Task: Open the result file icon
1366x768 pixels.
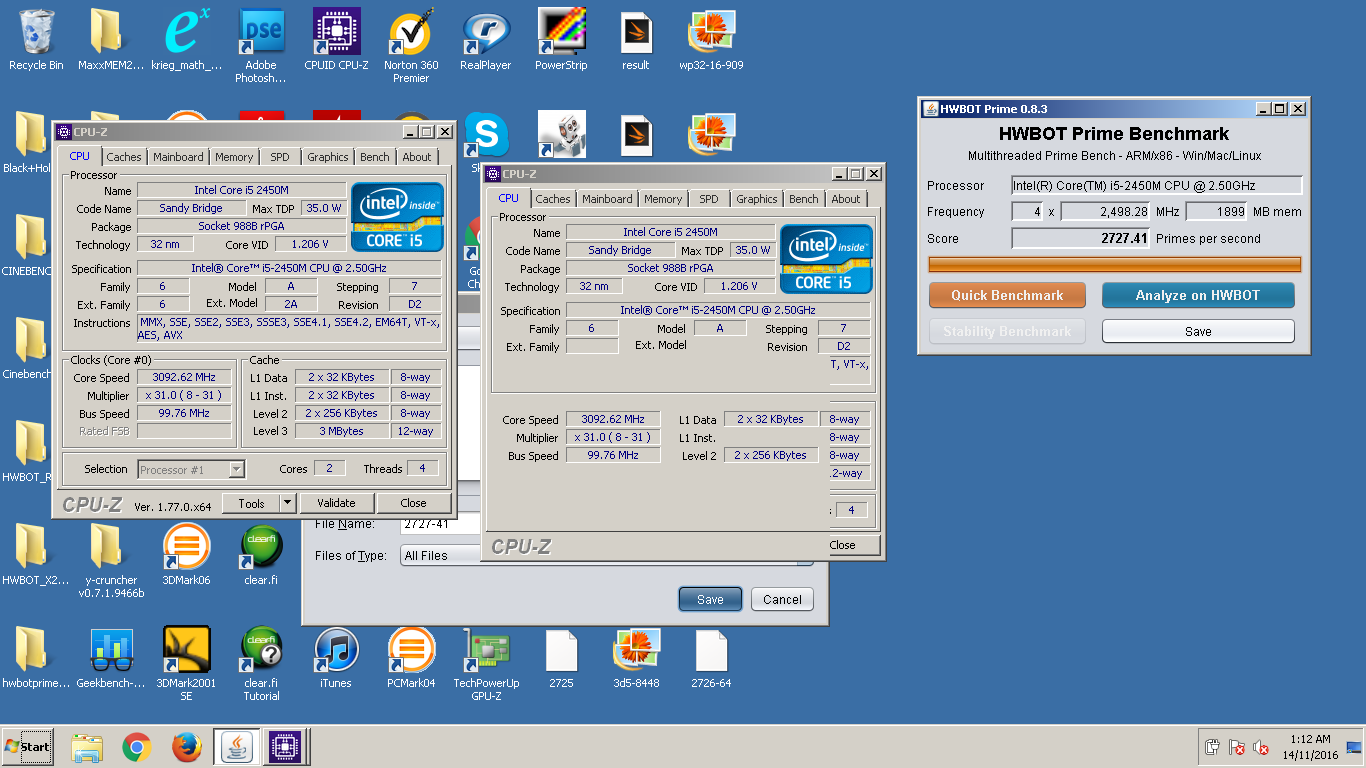Action: pyautogui.click(x=636, y=40)
